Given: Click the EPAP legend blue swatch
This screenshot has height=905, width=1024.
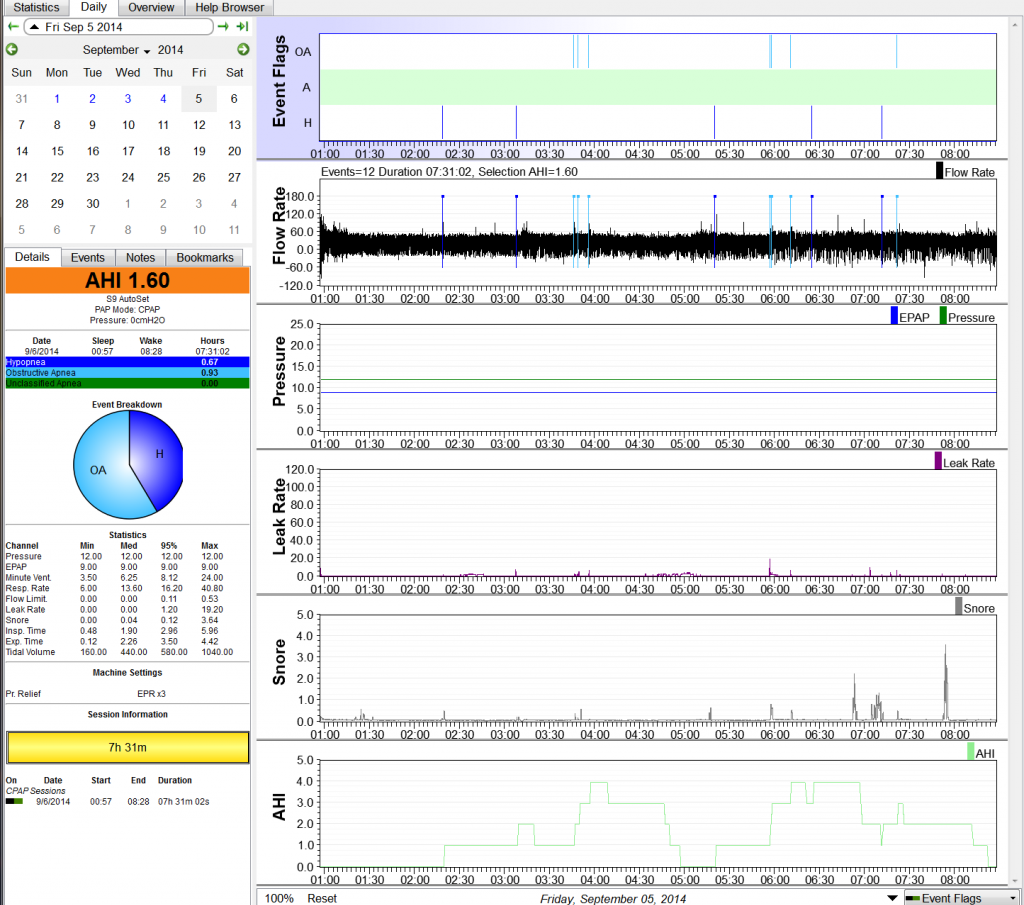Looking at the screenshot, I should [x=894, y=316].
